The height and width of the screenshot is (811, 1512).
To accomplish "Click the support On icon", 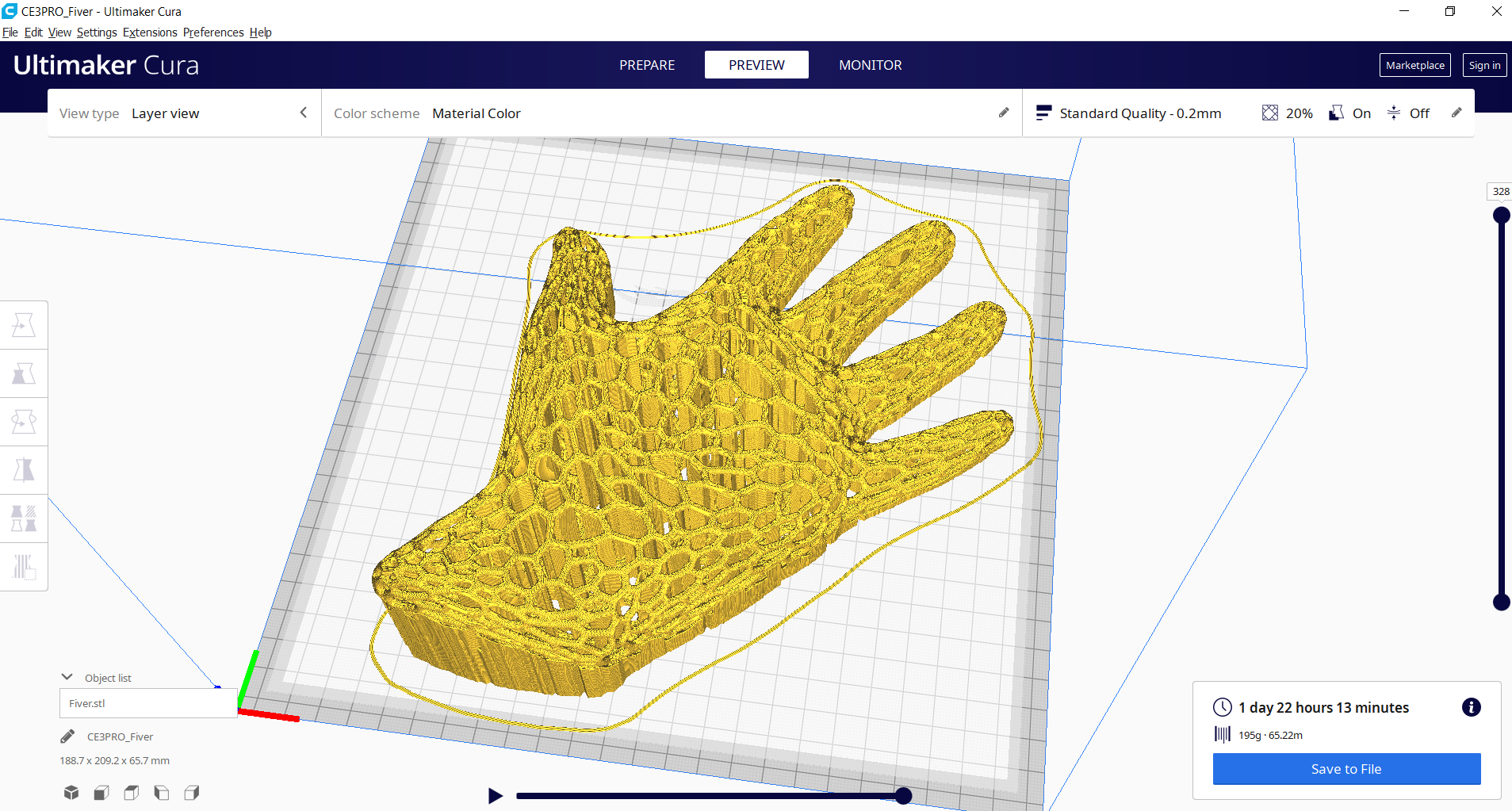I will (1337, 113).
